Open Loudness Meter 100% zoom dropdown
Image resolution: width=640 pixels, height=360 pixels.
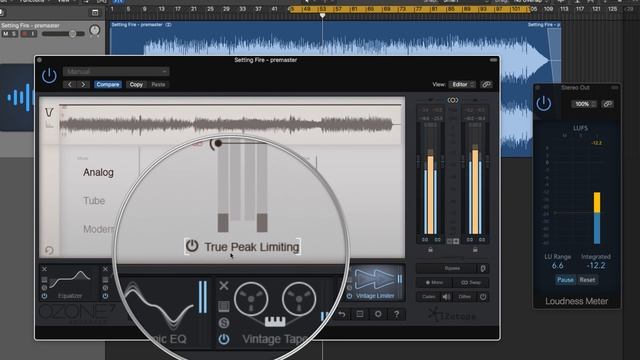coord(584,104)
